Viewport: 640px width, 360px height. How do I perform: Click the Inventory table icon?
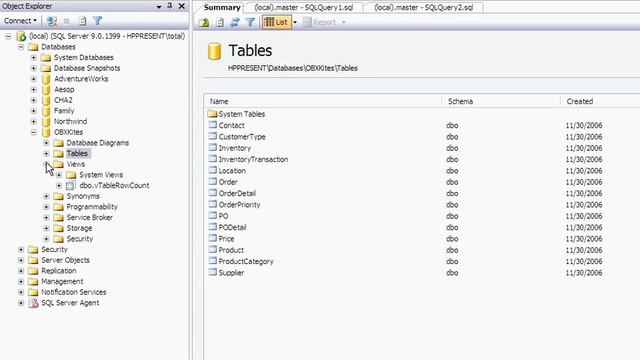click(x=213, y=148)
